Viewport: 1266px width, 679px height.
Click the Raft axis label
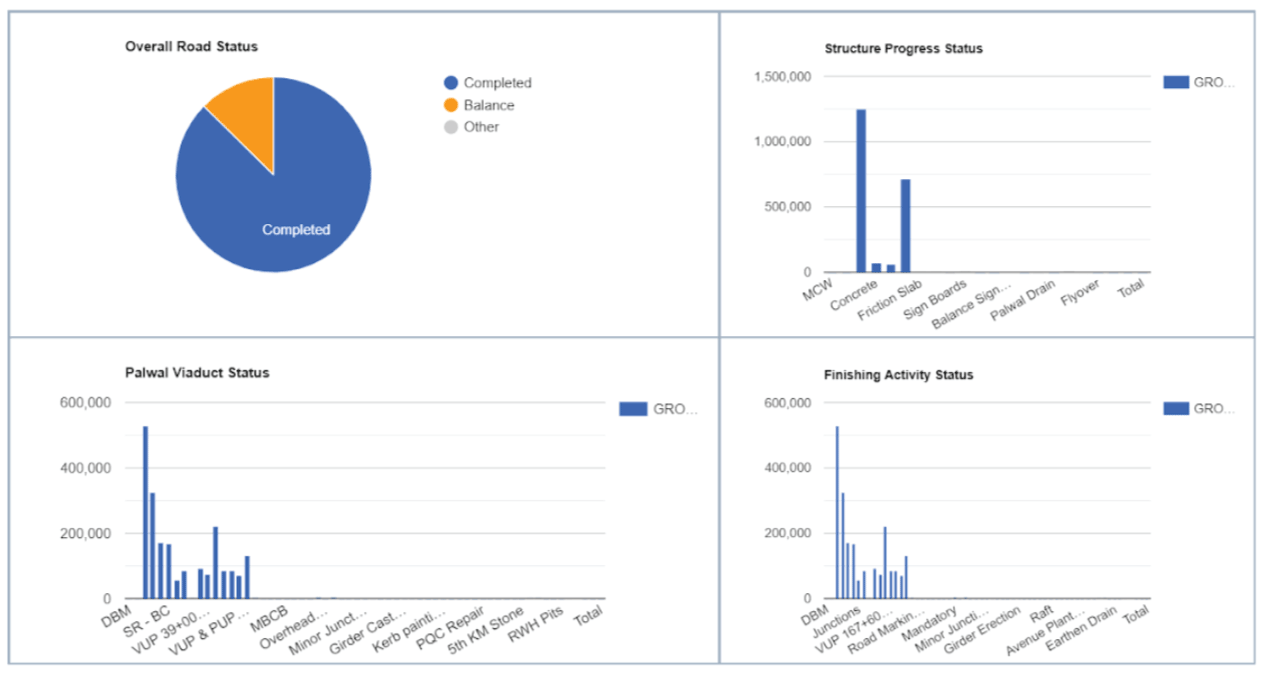[1041, 615]
